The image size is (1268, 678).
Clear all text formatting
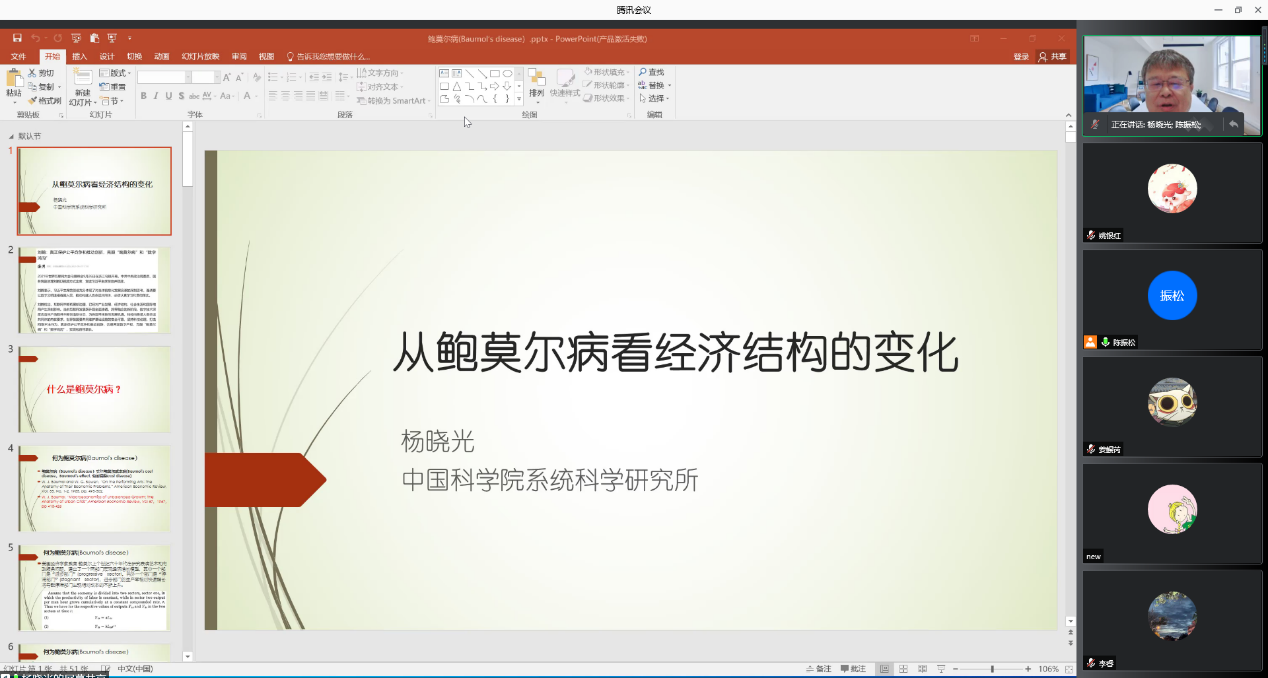point(257,77)
